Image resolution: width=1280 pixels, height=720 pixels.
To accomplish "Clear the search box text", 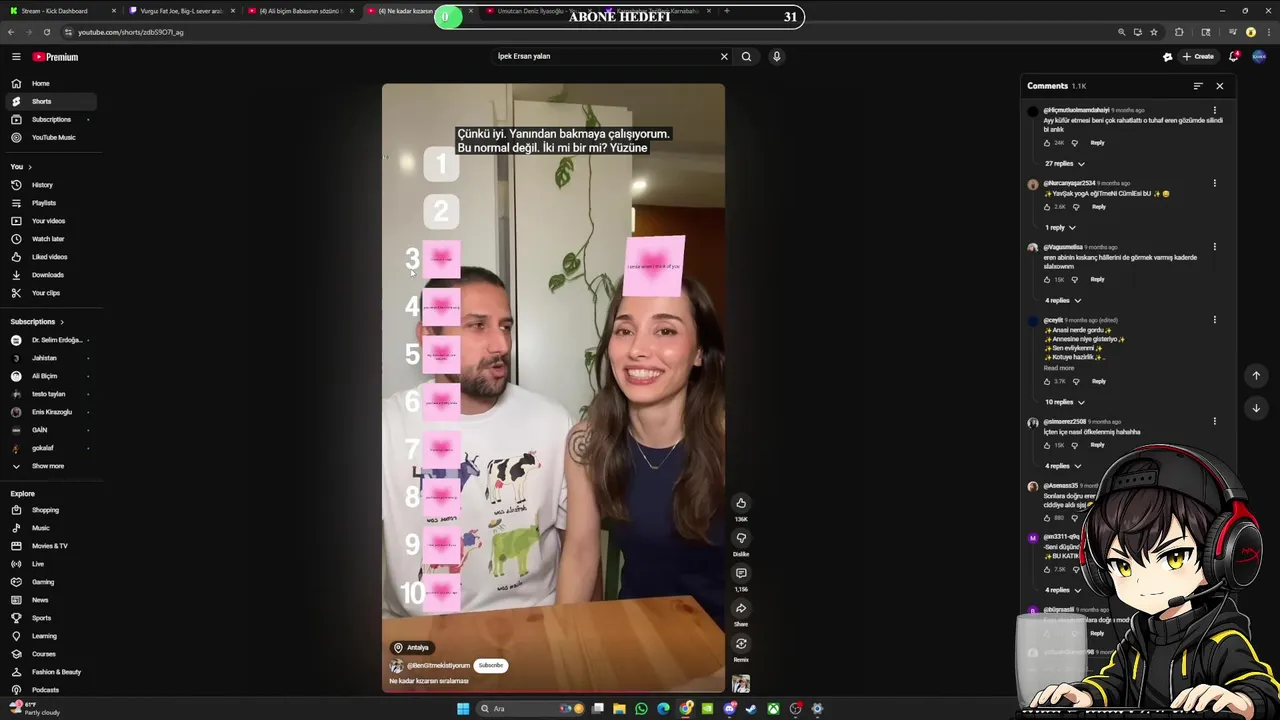I will click(724, 56).
